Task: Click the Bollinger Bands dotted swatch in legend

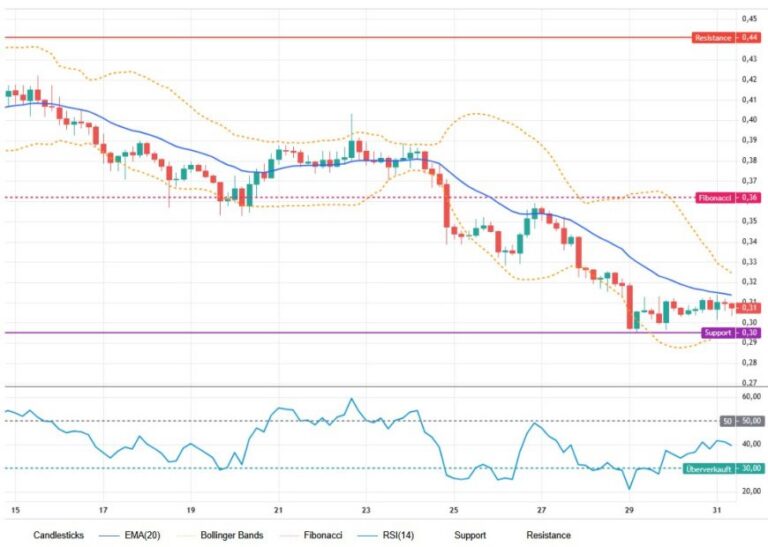Action: [x=186, y=536]
